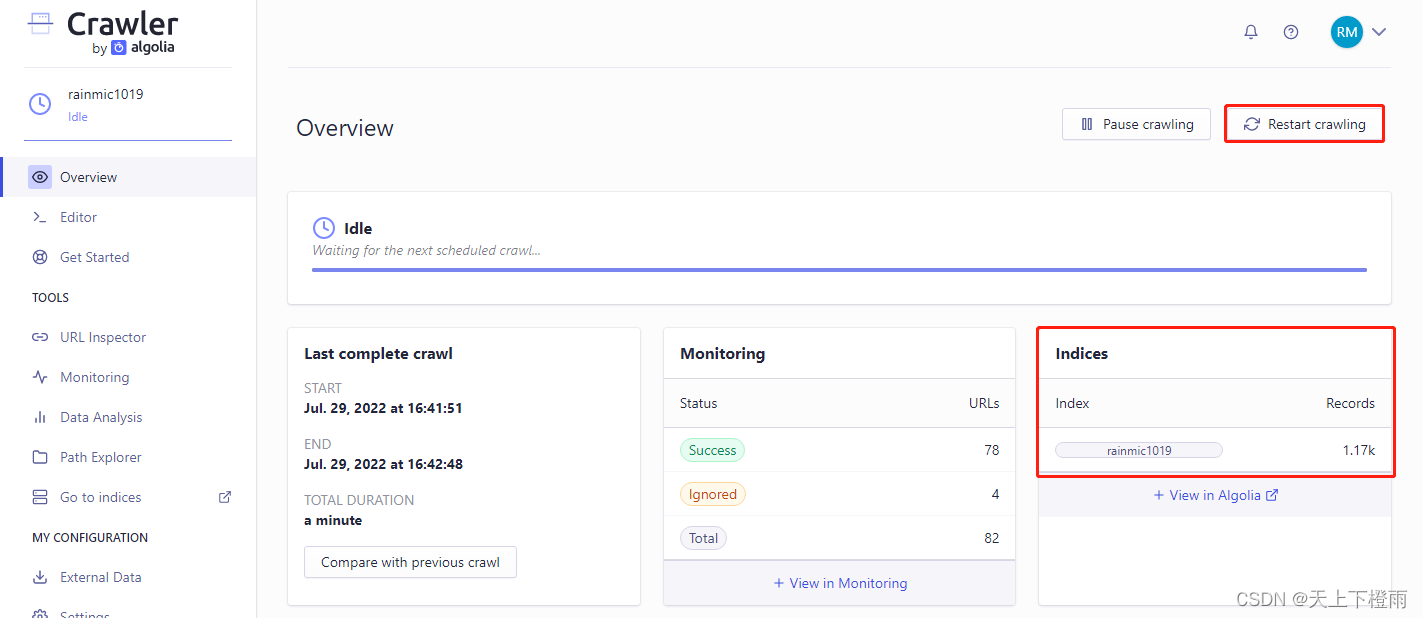Click the crawl end time text

click(383, 464)
